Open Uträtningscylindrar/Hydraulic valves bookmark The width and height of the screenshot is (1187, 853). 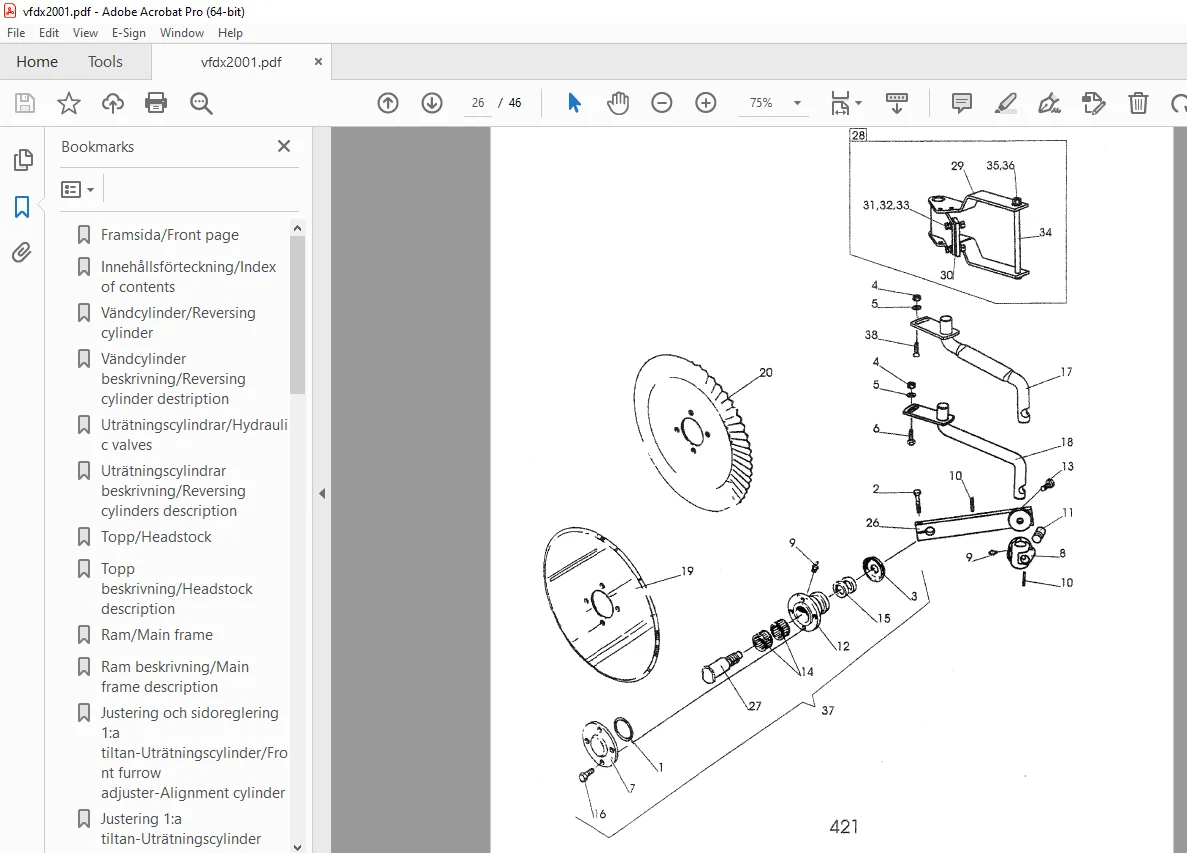194,434
